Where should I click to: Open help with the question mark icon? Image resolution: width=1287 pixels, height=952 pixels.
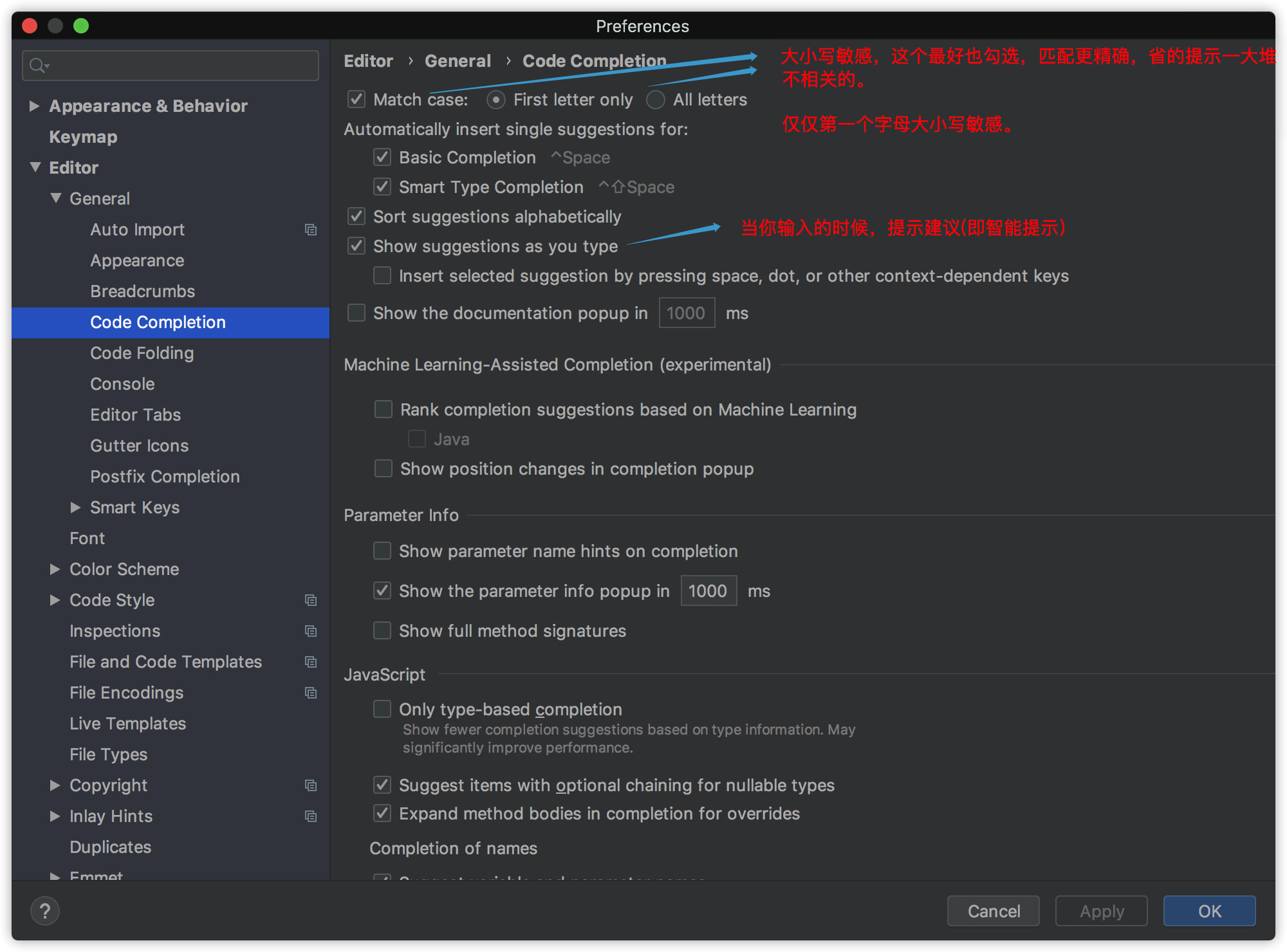(45, 911)
